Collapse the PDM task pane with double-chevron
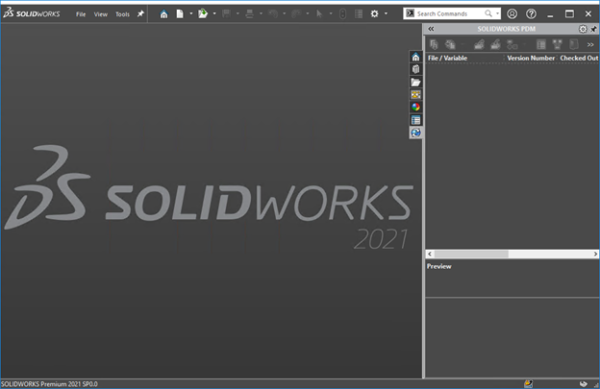The image size is (600, 389). pyautogui.click(x=431, y=29)
